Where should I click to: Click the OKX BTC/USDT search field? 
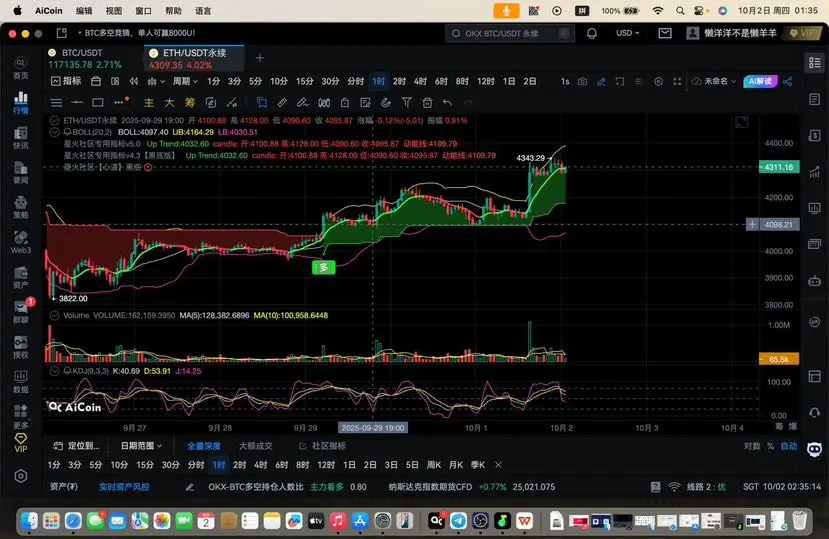click(510, 33)
